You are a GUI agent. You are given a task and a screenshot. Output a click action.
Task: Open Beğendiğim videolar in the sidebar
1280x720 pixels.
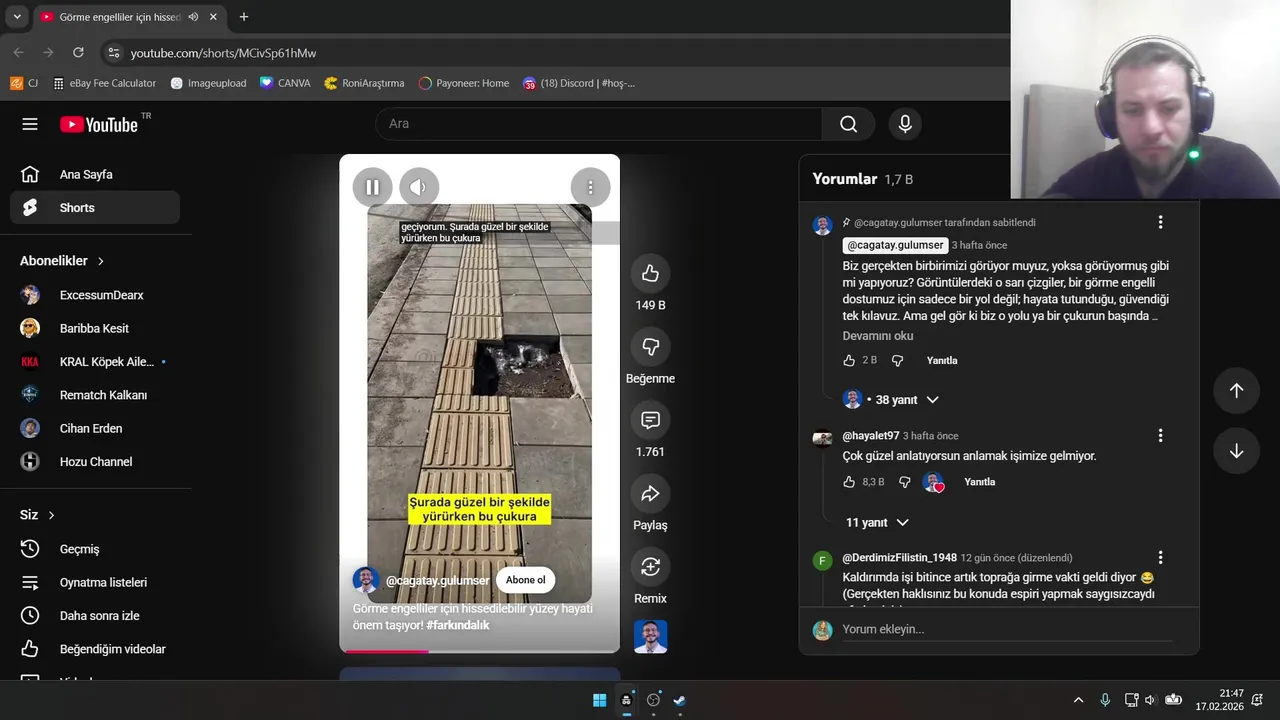95,649
